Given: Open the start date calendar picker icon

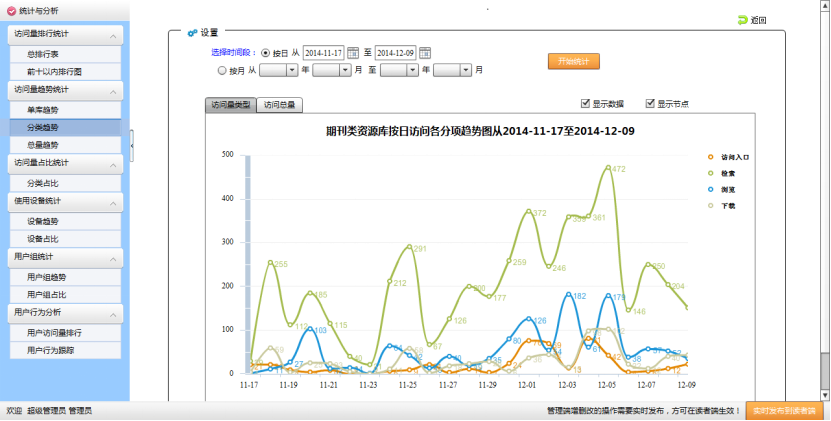Looking at the screenshot, I should (353, 52).
